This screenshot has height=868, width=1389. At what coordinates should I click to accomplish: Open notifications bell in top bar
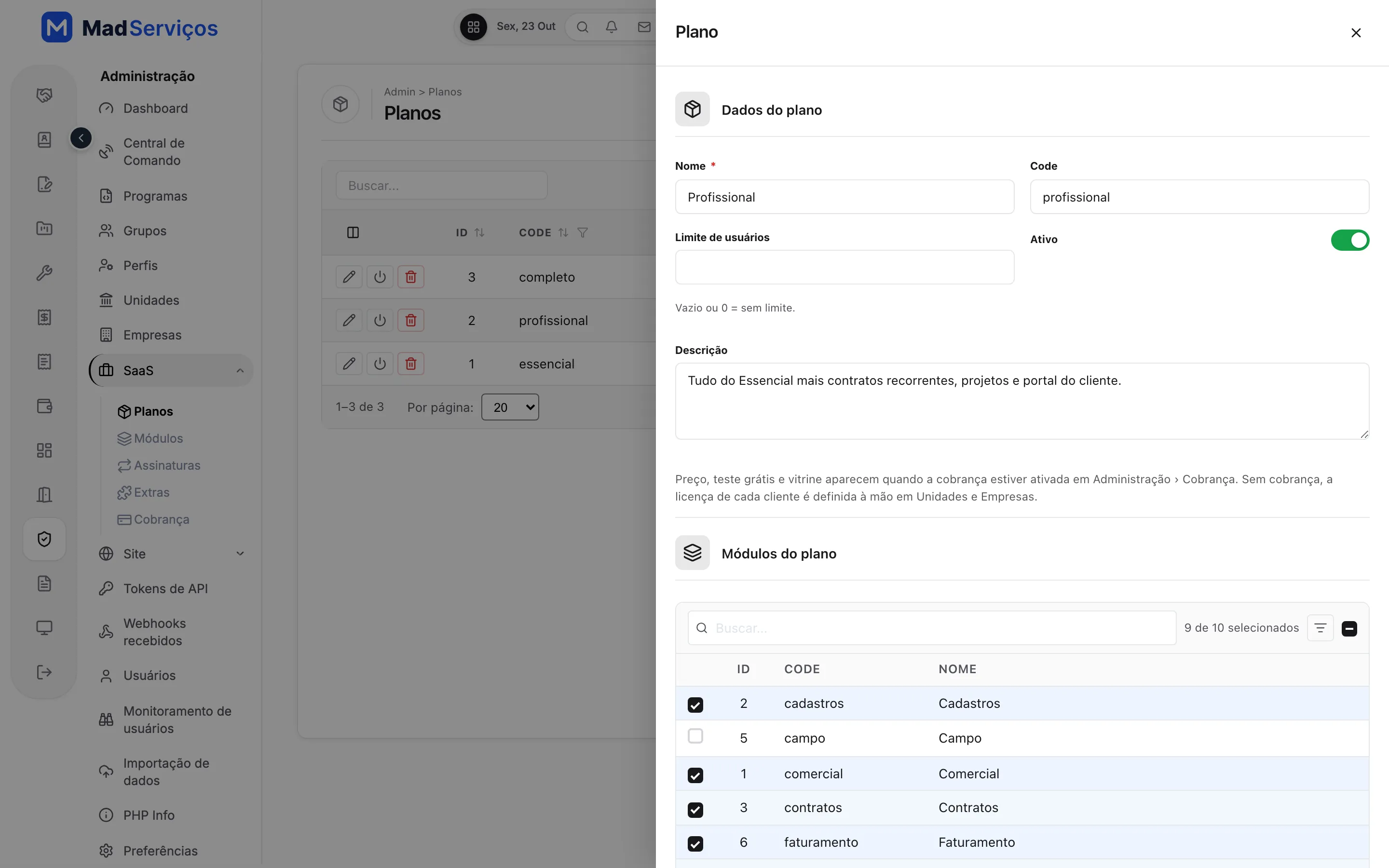(612, 27)
